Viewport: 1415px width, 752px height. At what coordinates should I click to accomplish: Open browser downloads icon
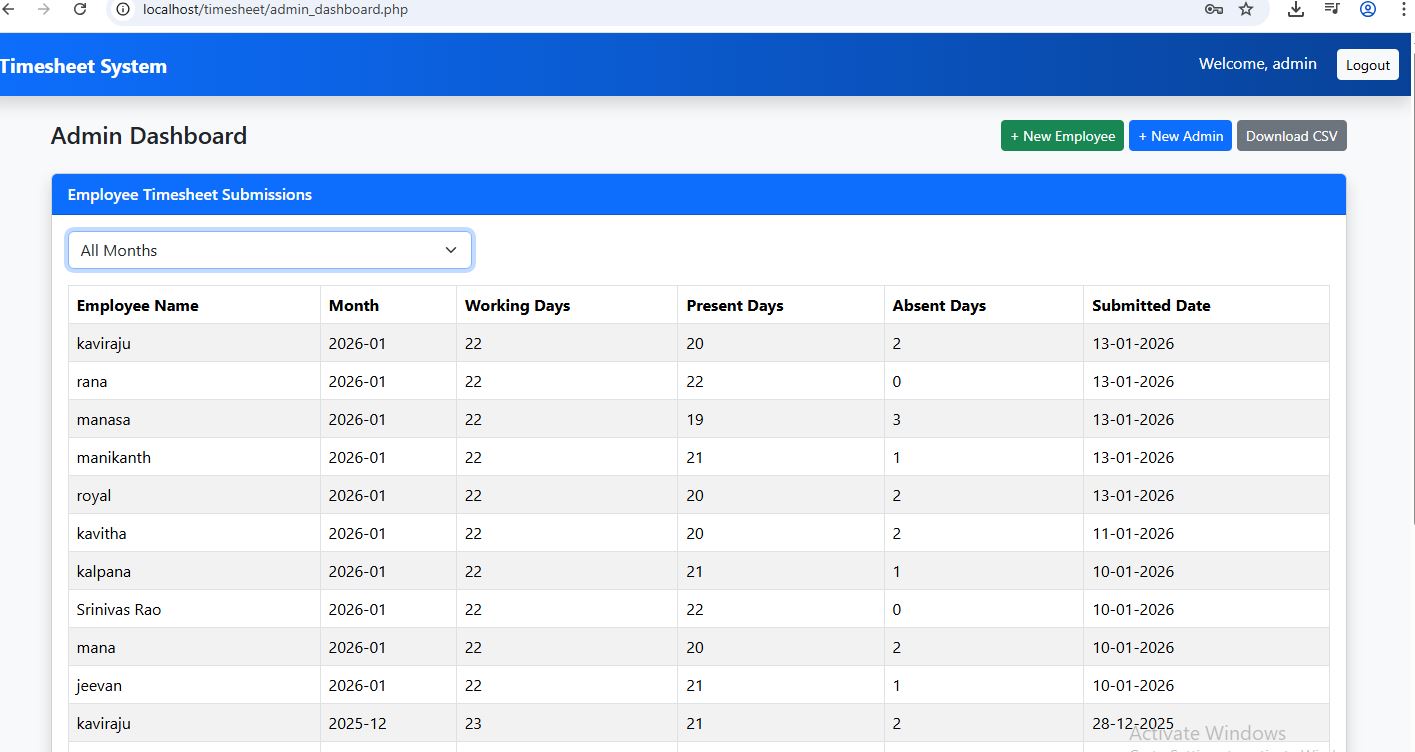pyautogui.click(x=1296, y=9)
